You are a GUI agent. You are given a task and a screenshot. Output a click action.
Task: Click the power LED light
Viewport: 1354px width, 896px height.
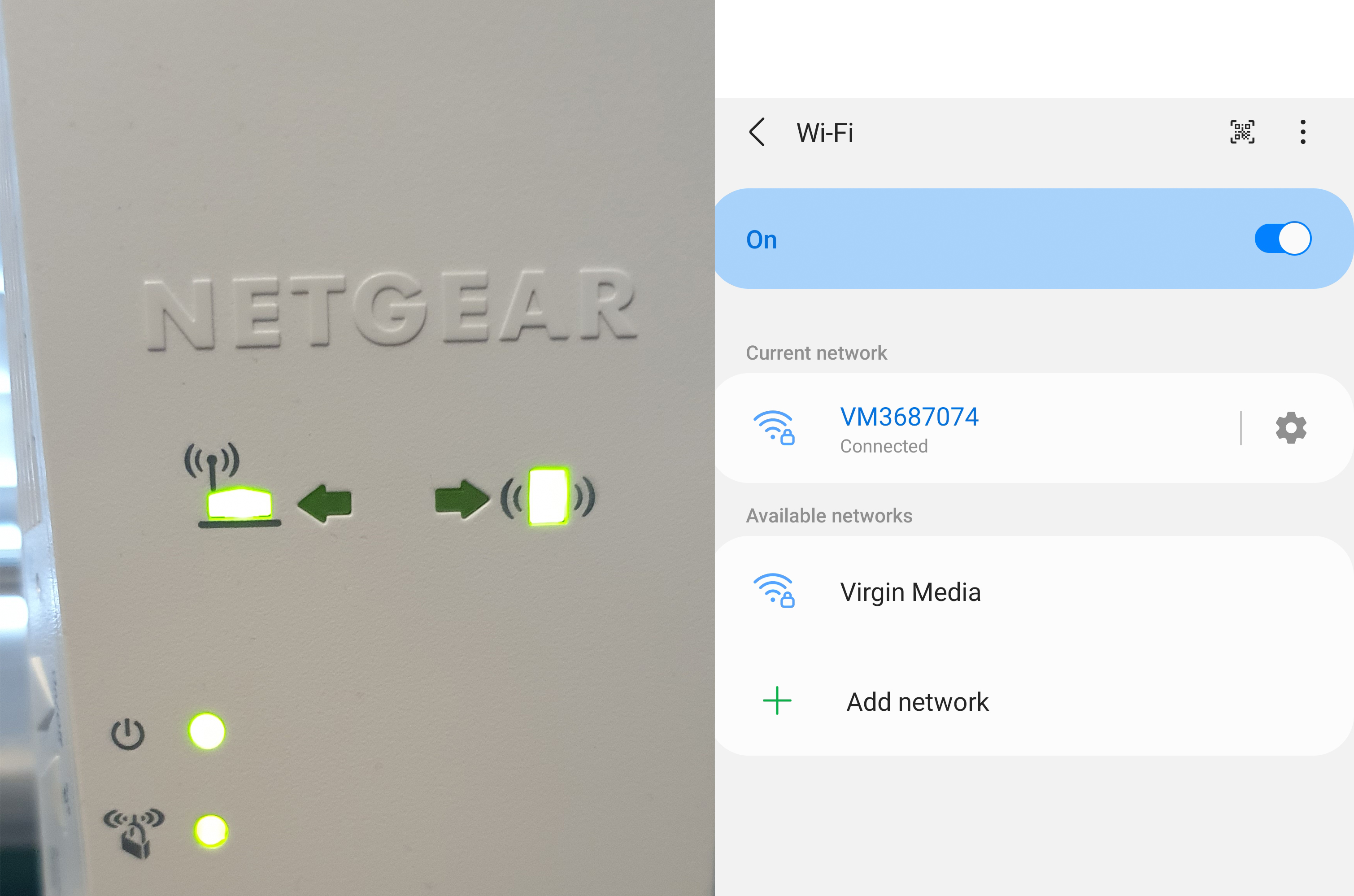click(x=207, y=731)
